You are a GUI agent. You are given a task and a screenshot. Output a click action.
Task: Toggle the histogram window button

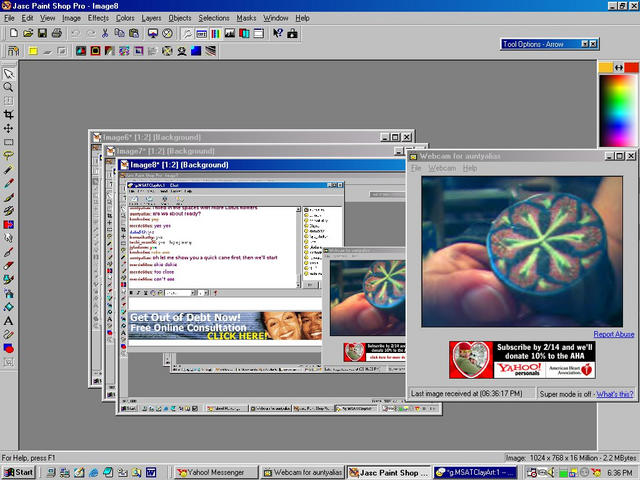tap(230, 33)
